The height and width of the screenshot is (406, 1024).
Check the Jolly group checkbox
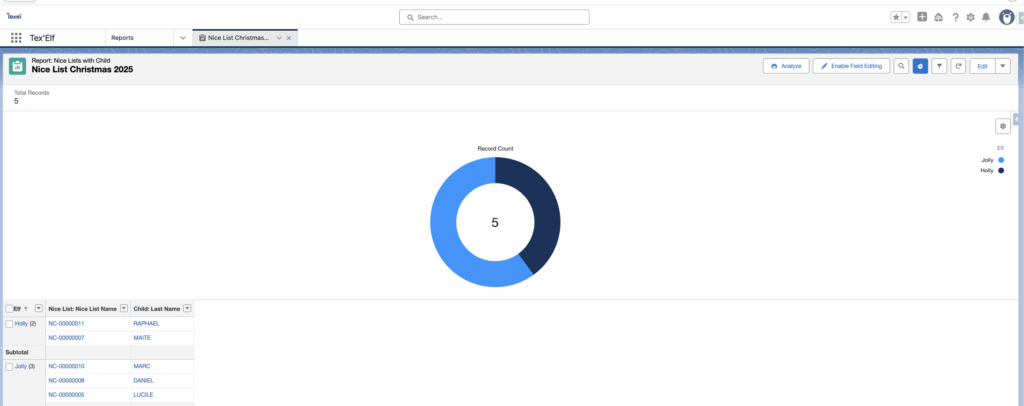tap(10, 367)
